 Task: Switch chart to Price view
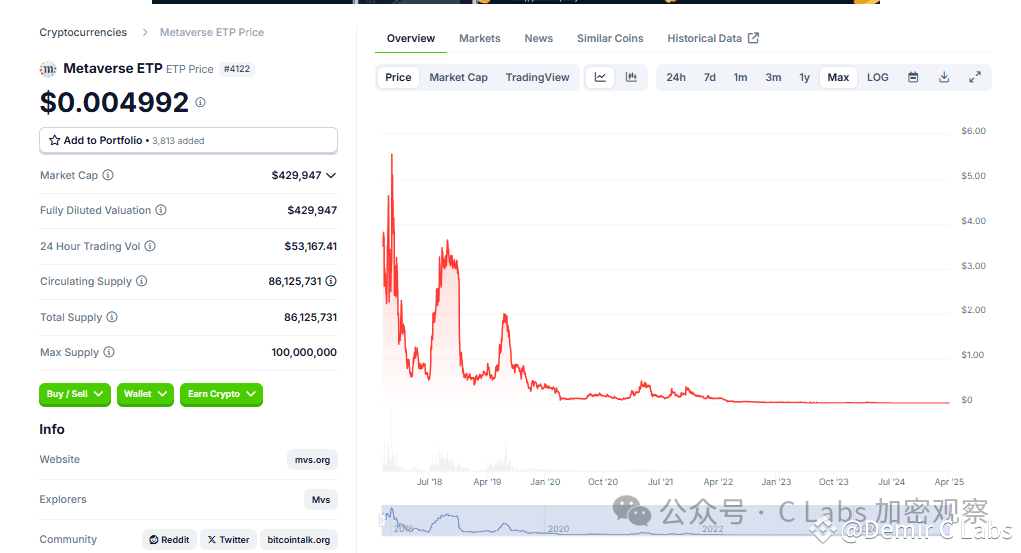click(x=398, y=77)
